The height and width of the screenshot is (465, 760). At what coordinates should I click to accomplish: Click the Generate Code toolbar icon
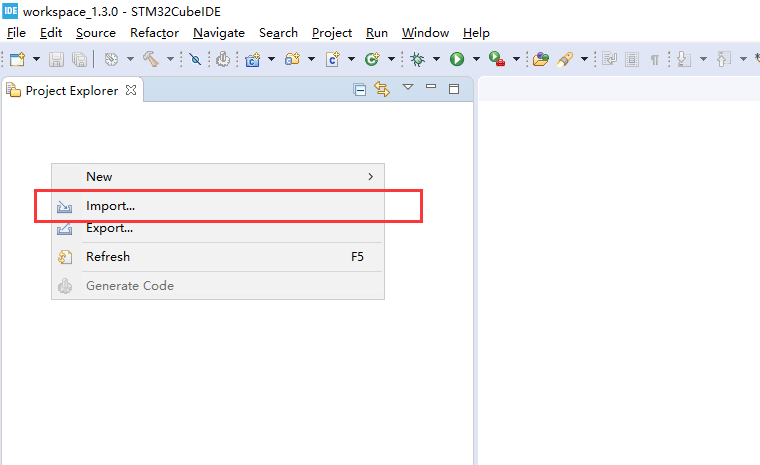(x=223, y=59)
